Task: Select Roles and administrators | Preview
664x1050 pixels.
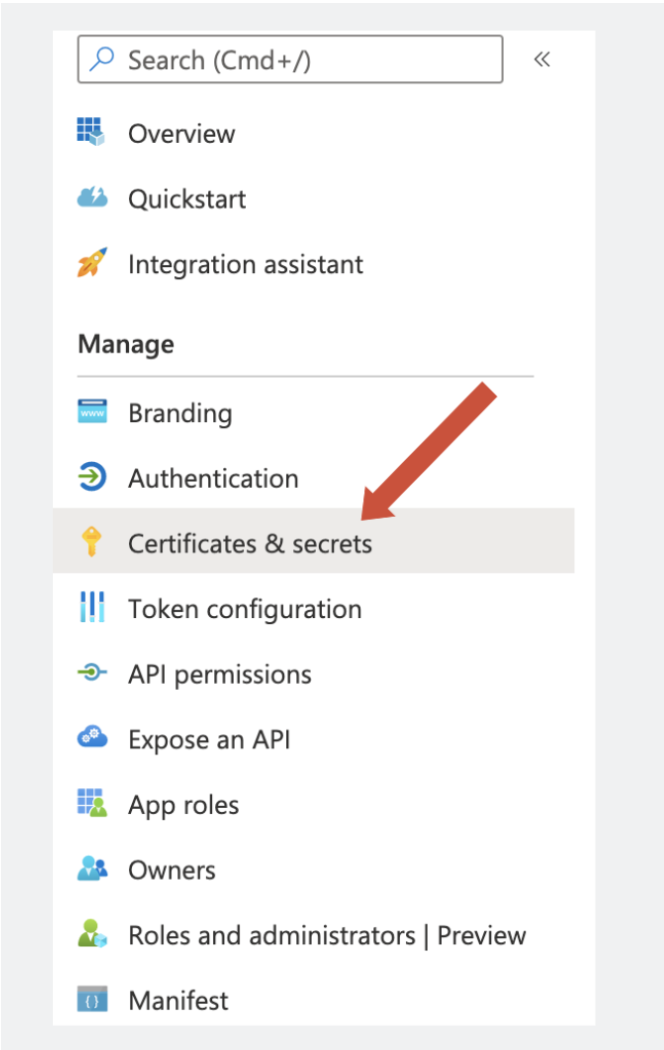Action: tap(327, 935)
